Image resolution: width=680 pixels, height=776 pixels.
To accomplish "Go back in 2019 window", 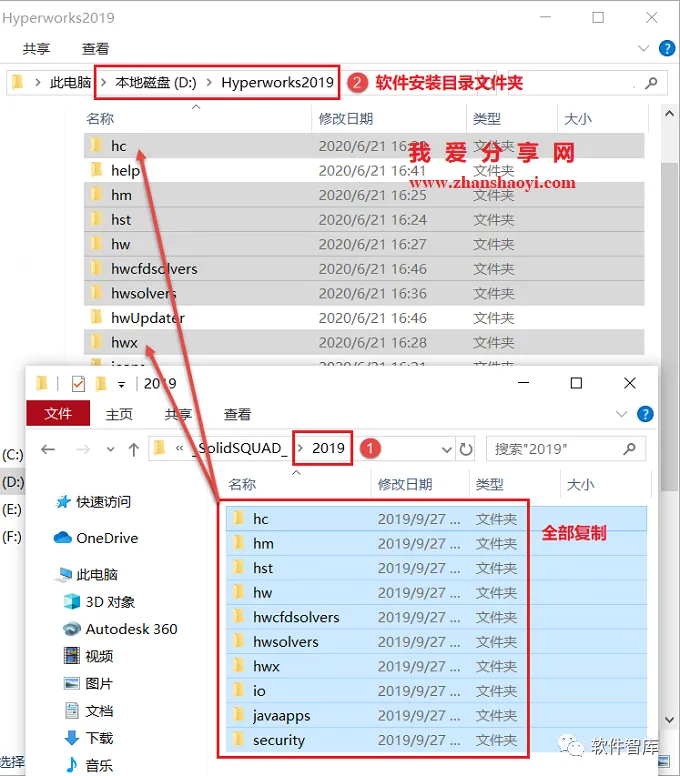I will [x=48, y=449].
